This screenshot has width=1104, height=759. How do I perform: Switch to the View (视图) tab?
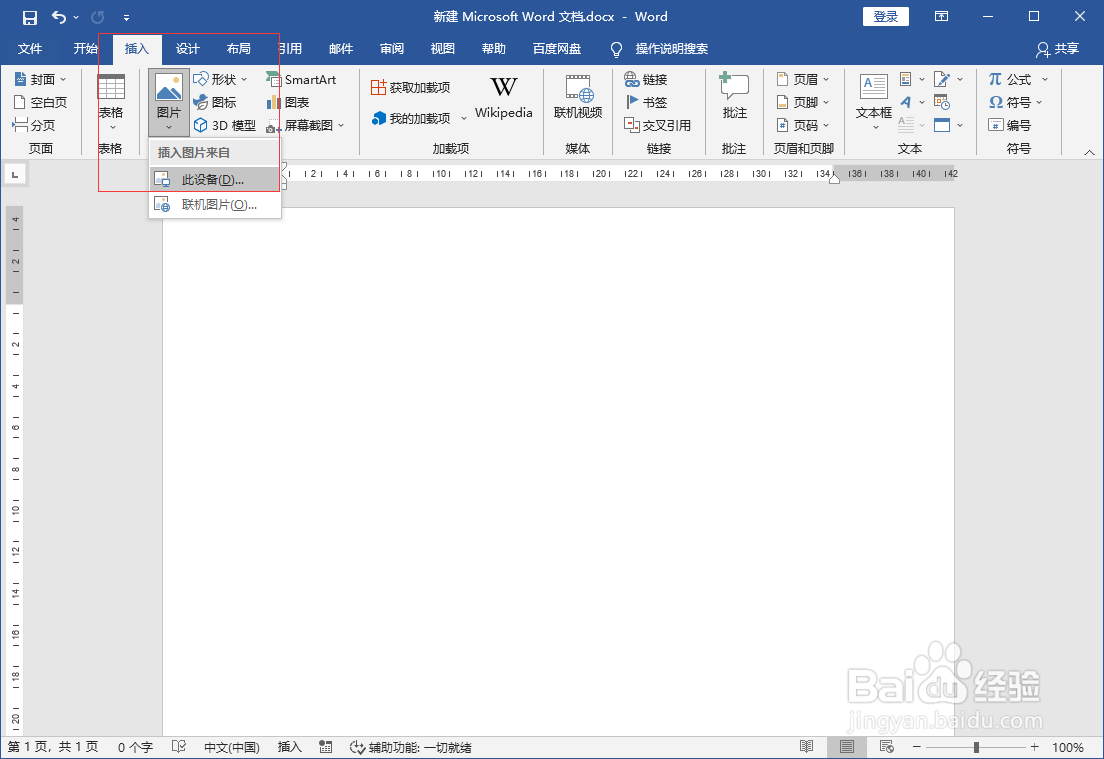point(443,49)
